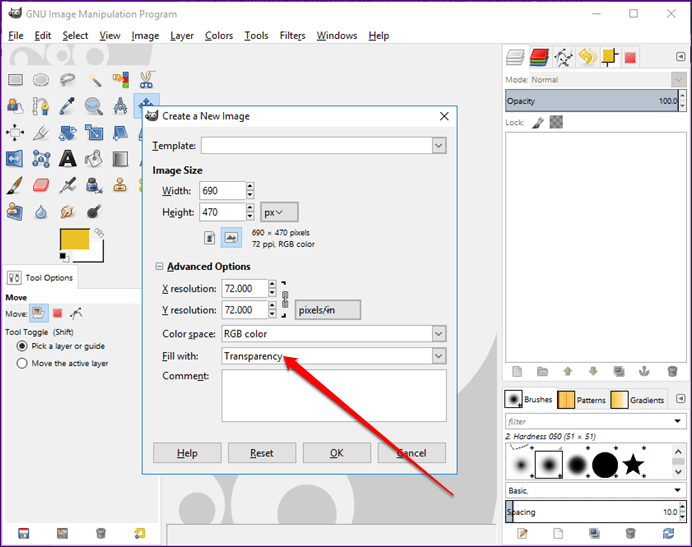The width and height of the screenshot is (692, 547).
Task: Toggle lock pixels brush icon
Action: pyautogui.click(x=538, y=123)
